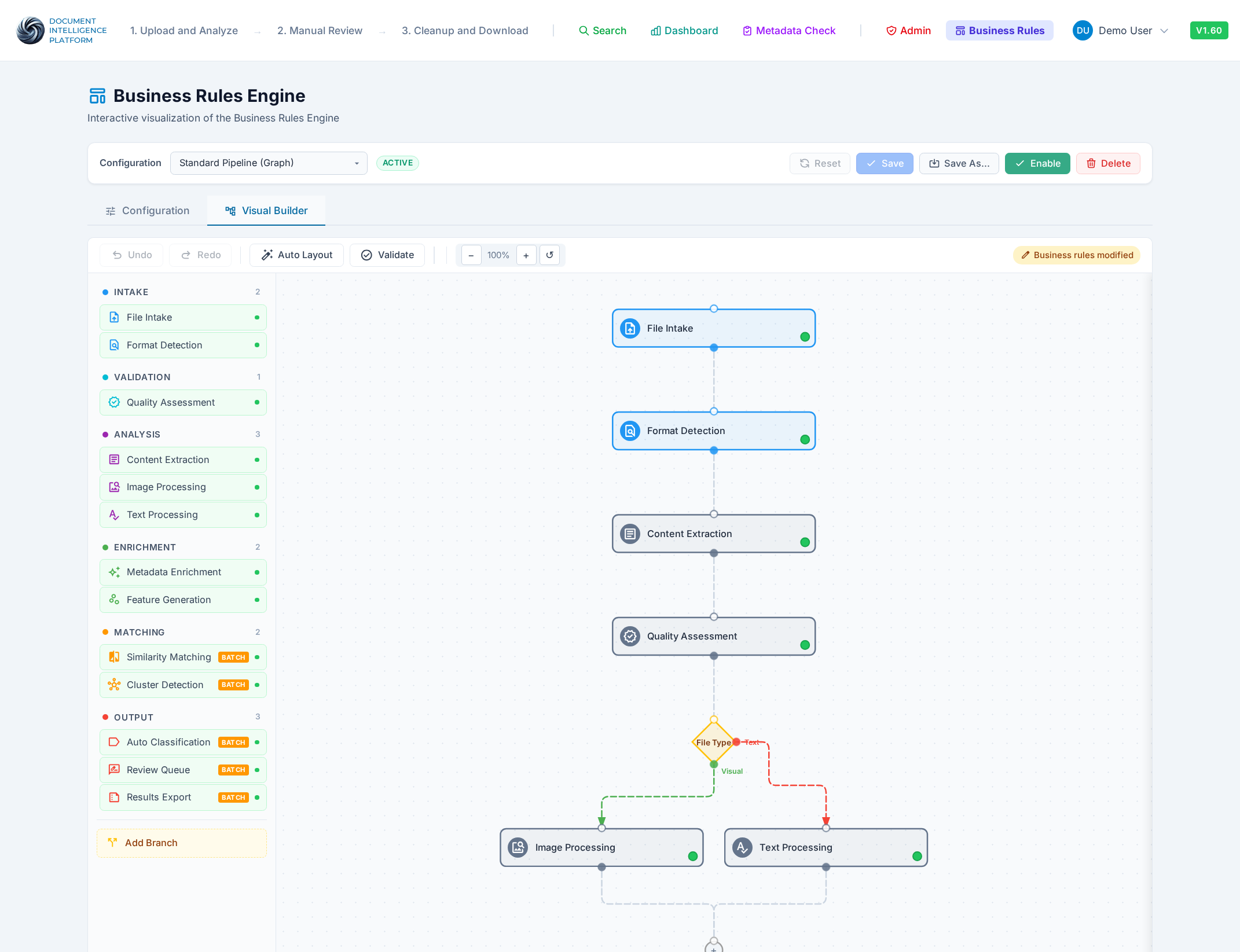Select Quality Assessment in the palette
The width and height of the screenshot is (1240, 952).
point(183,403)
